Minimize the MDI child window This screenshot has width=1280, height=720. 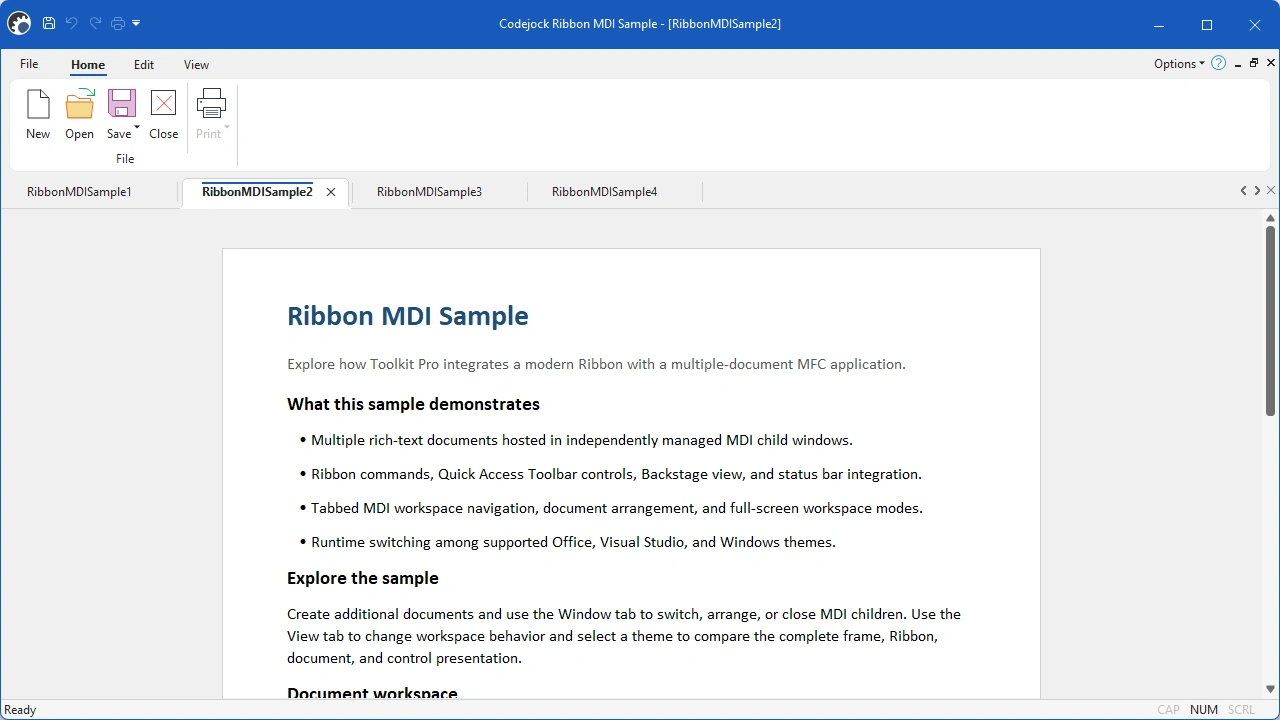coord(1238,64)
